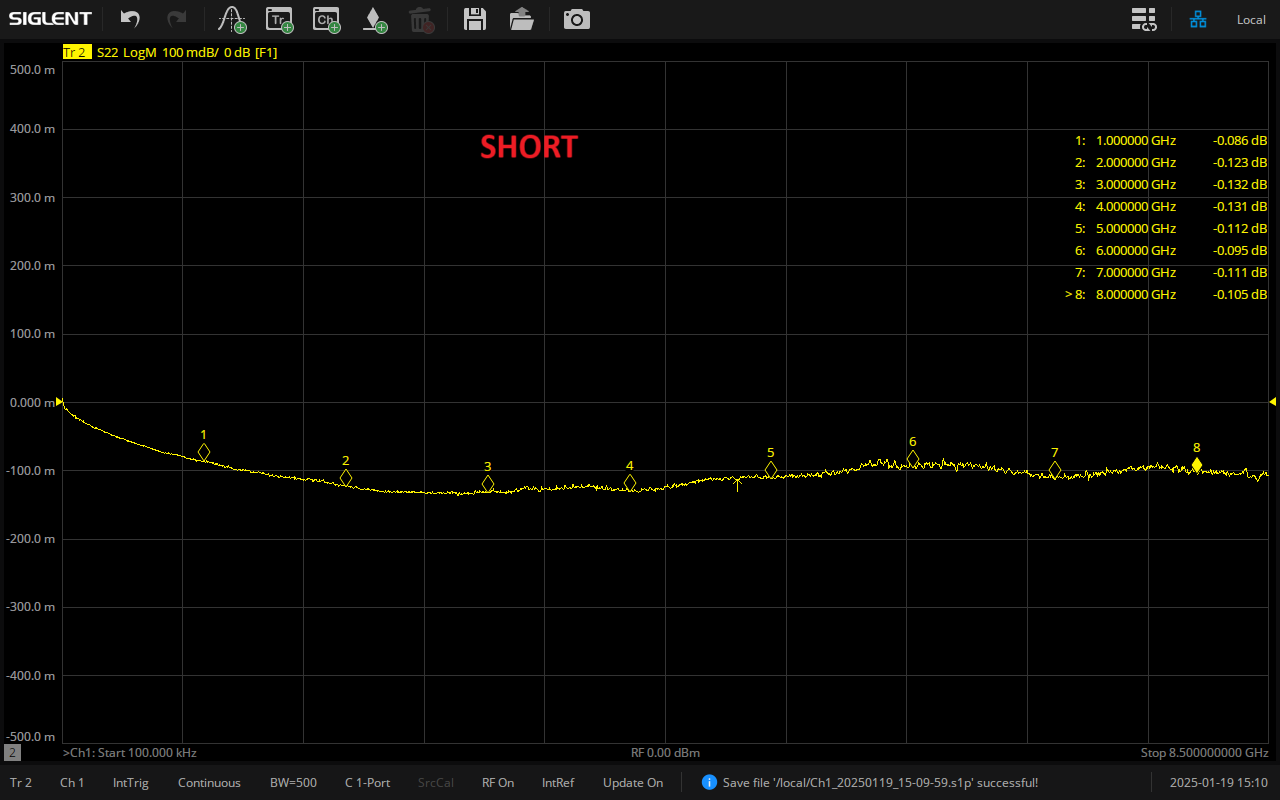Click the floppy disk save icon
The width and height of the screenshot is (1280, 800).
click(x=475, y=19)
